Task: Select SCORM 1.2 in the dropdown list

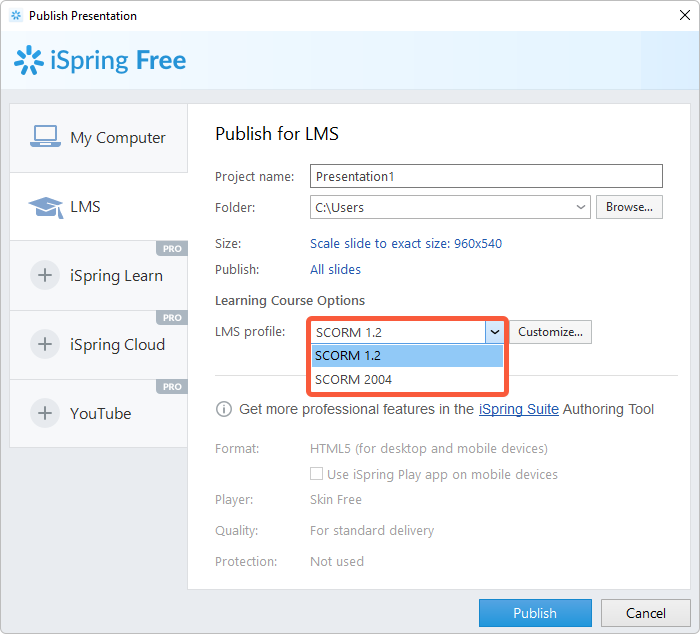Action: point(407,356)
